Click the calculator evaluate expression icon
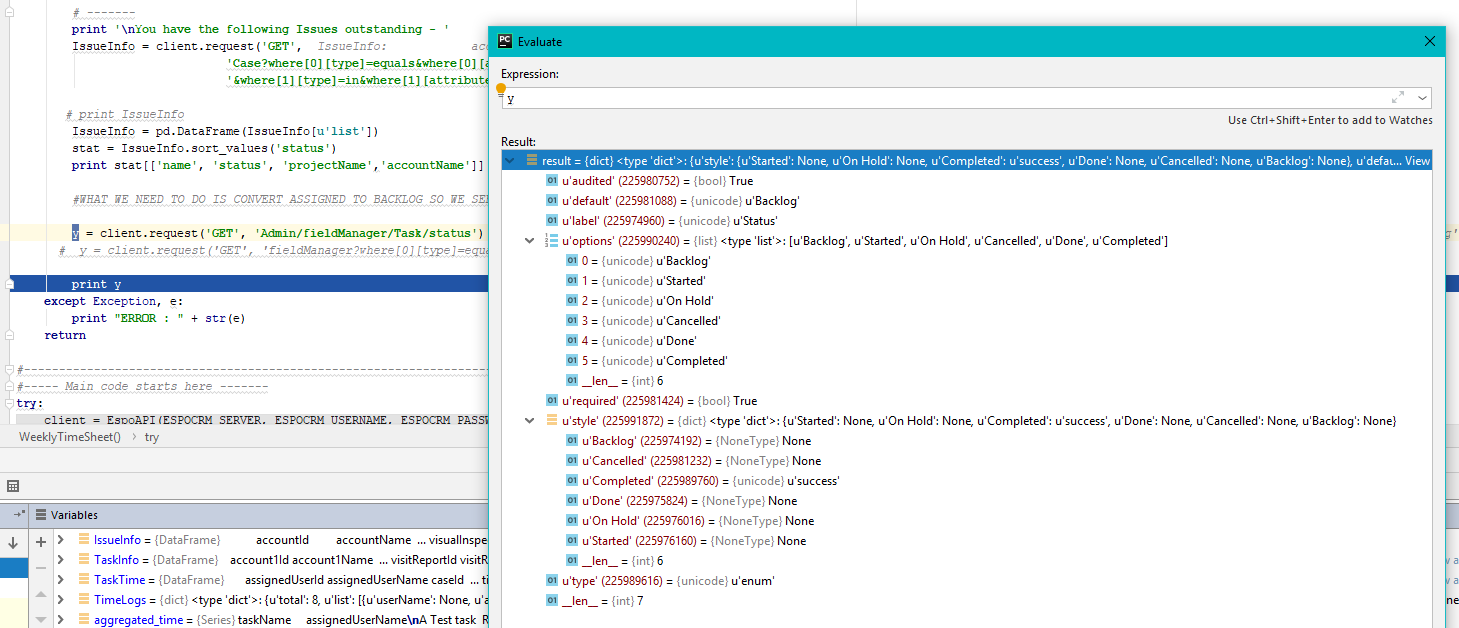The image size is (1459, 628). 13,486
